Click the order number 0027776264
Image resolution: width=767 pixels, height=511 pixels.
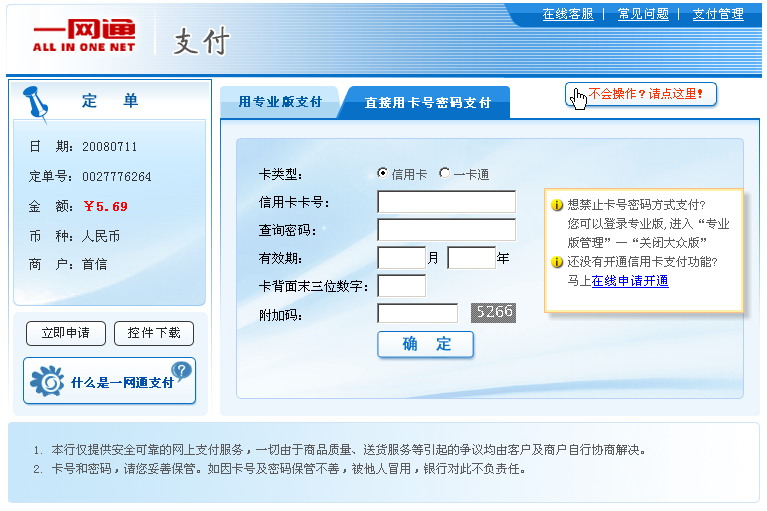point(116,177)
